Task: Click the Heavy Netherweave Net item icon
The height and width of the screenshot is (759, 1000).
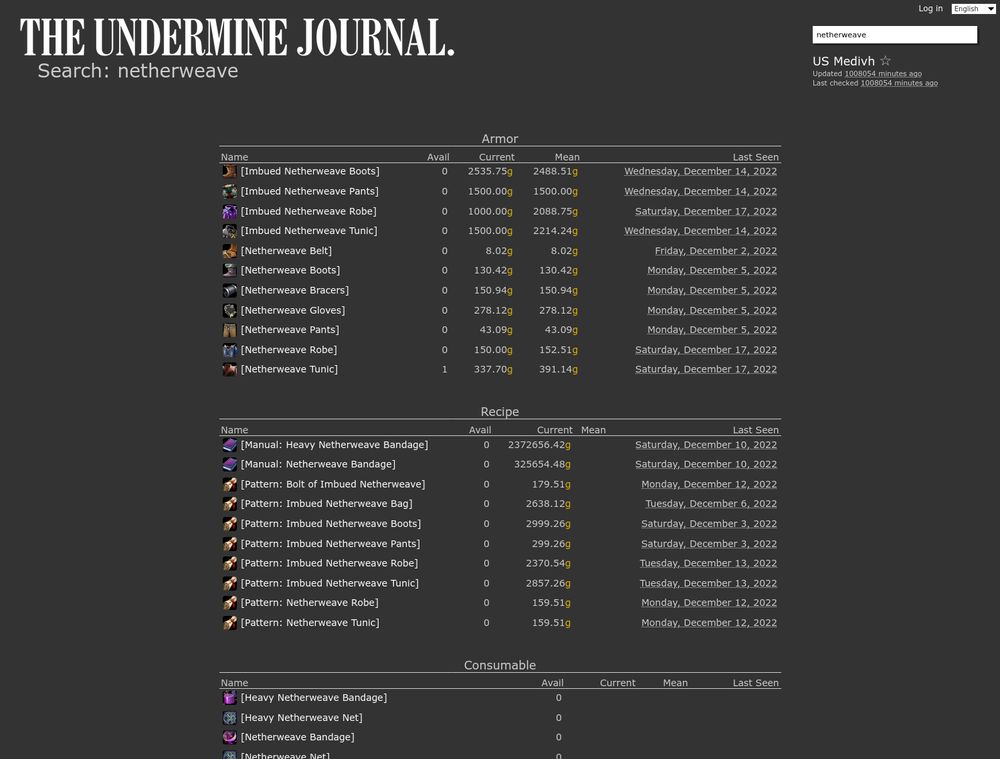Action: coord(229,717)
